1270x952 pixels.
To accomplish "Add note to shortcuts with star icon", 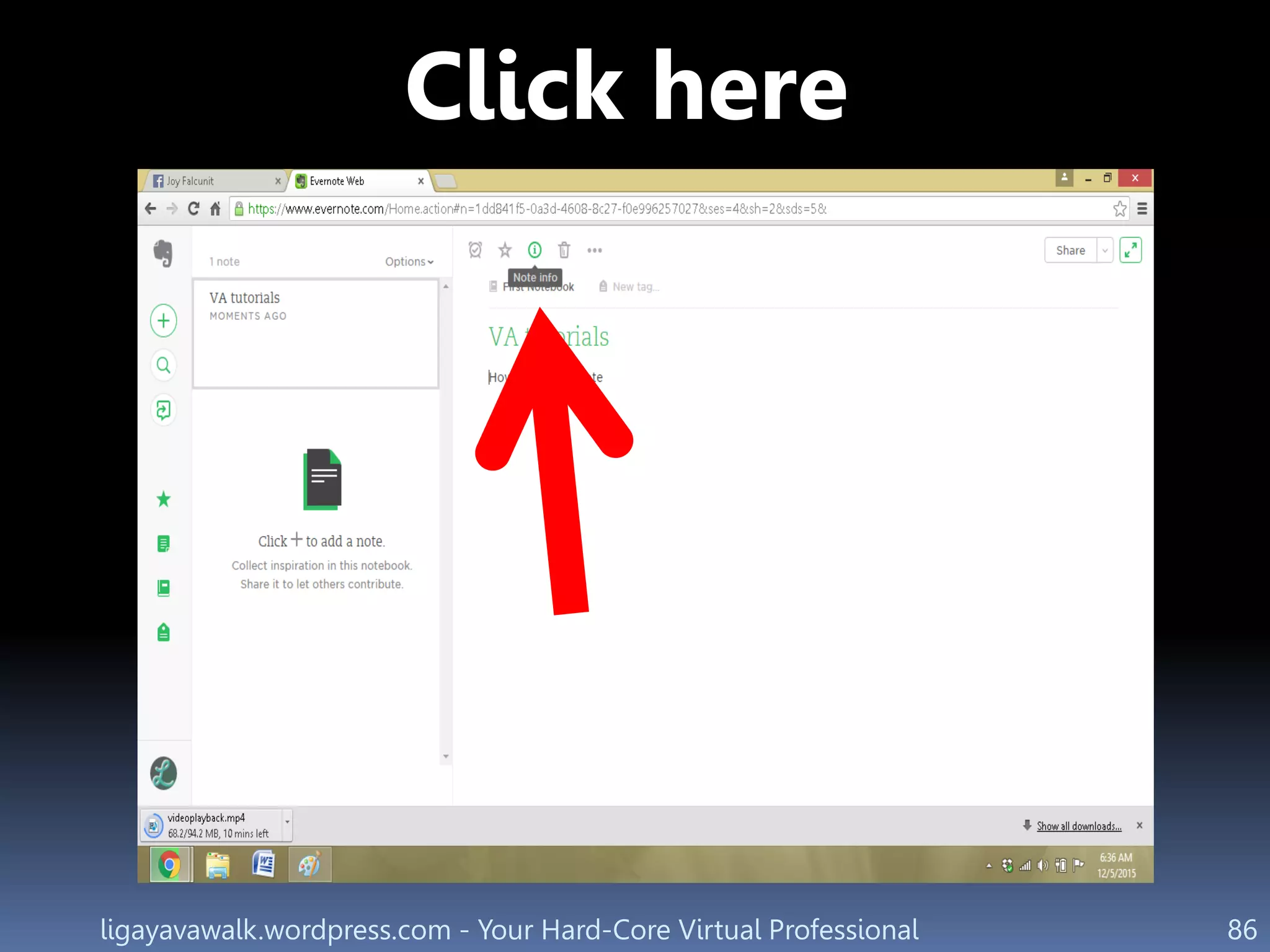I will point(505,250).
